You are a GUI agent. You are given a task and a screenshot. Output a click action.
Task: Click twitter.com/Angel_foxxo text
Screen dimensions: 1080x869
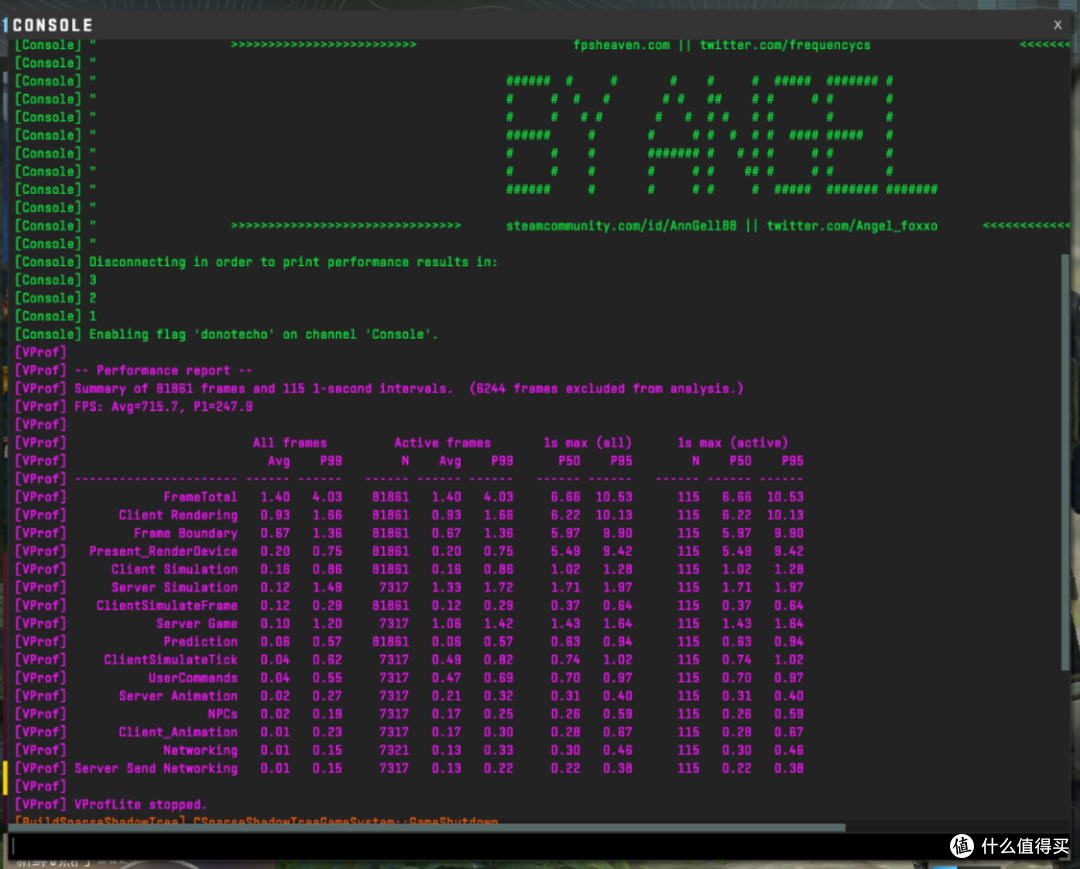(852, 226)
